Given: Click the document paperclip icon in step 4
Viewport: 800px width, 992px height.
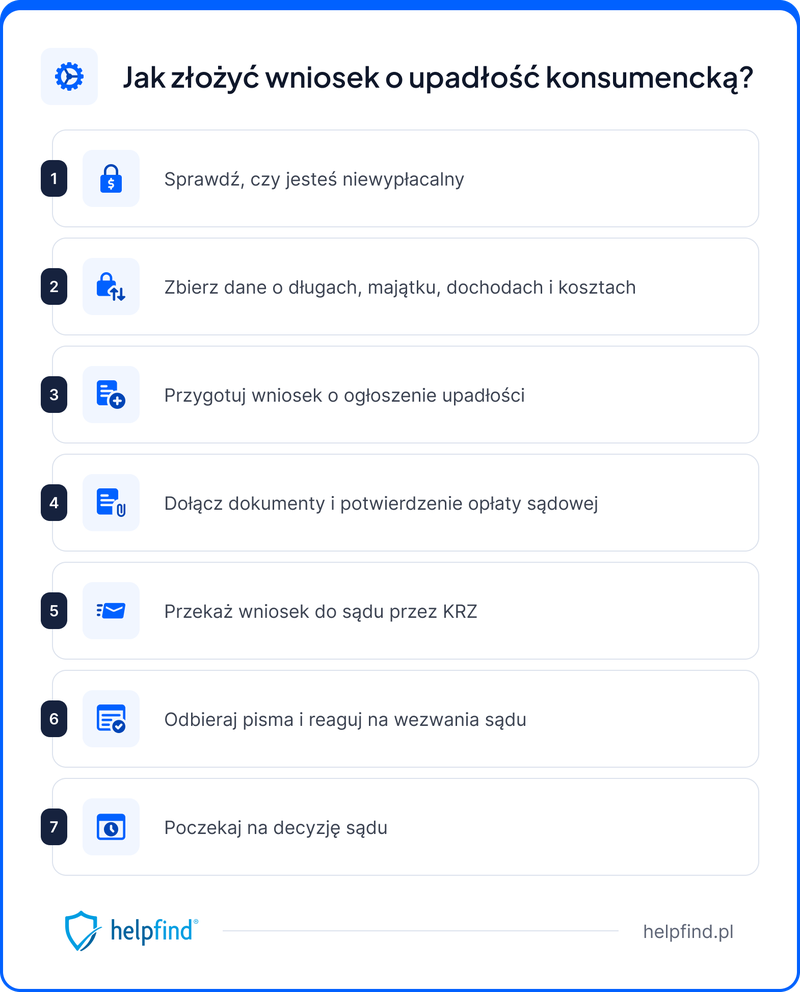Looking at the screenshot, I should (111, 503).
